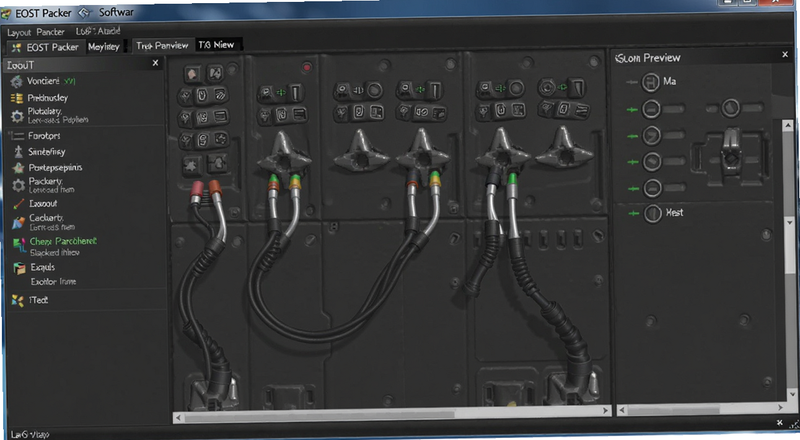Click the Preview panel title

pyautogui.click(x=648, y=58)
